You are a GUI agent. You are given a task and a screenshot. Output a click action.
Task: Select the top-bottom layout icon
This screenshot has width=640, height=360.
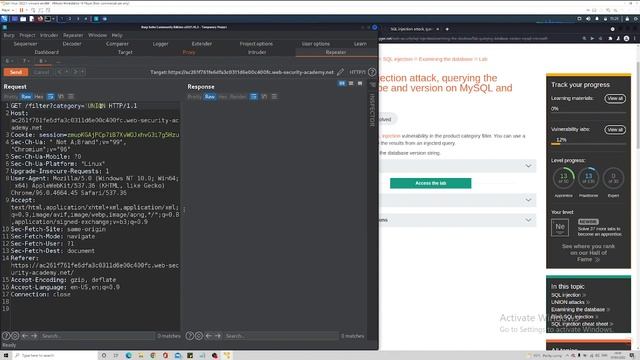coord(351,83)
